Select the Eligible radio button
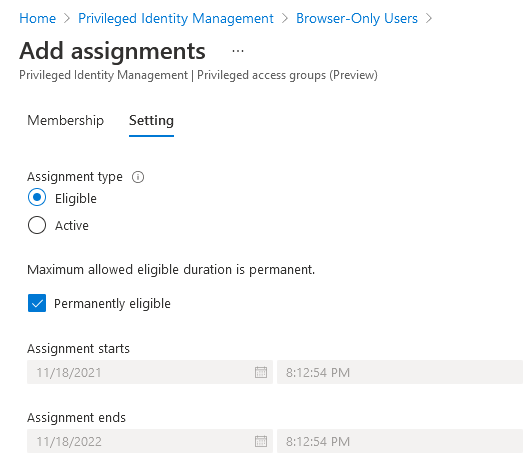Viewport: 531px width, 463px height. (37, 197)
